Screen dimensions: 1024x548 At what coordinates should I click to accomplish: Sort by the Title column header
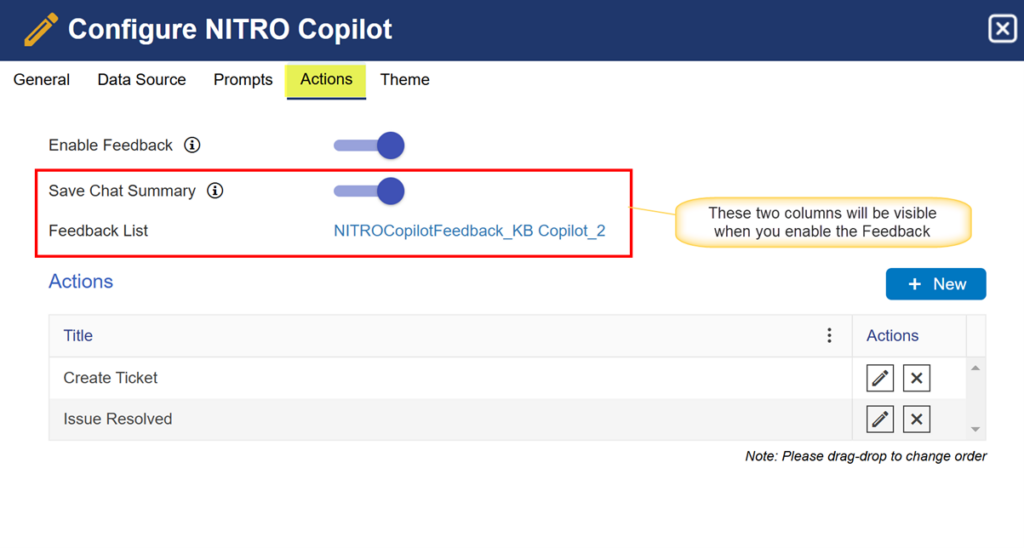[78, 336]
